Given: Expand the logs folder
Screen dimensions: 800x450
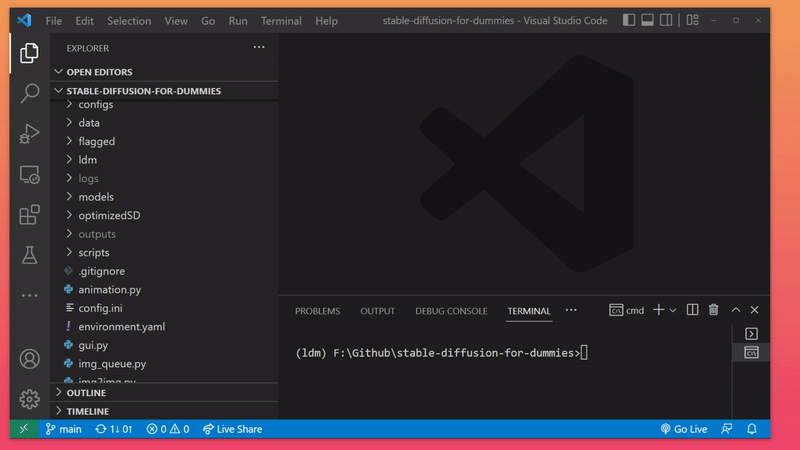Looking at the screenshot, I should tap(164, 178).
